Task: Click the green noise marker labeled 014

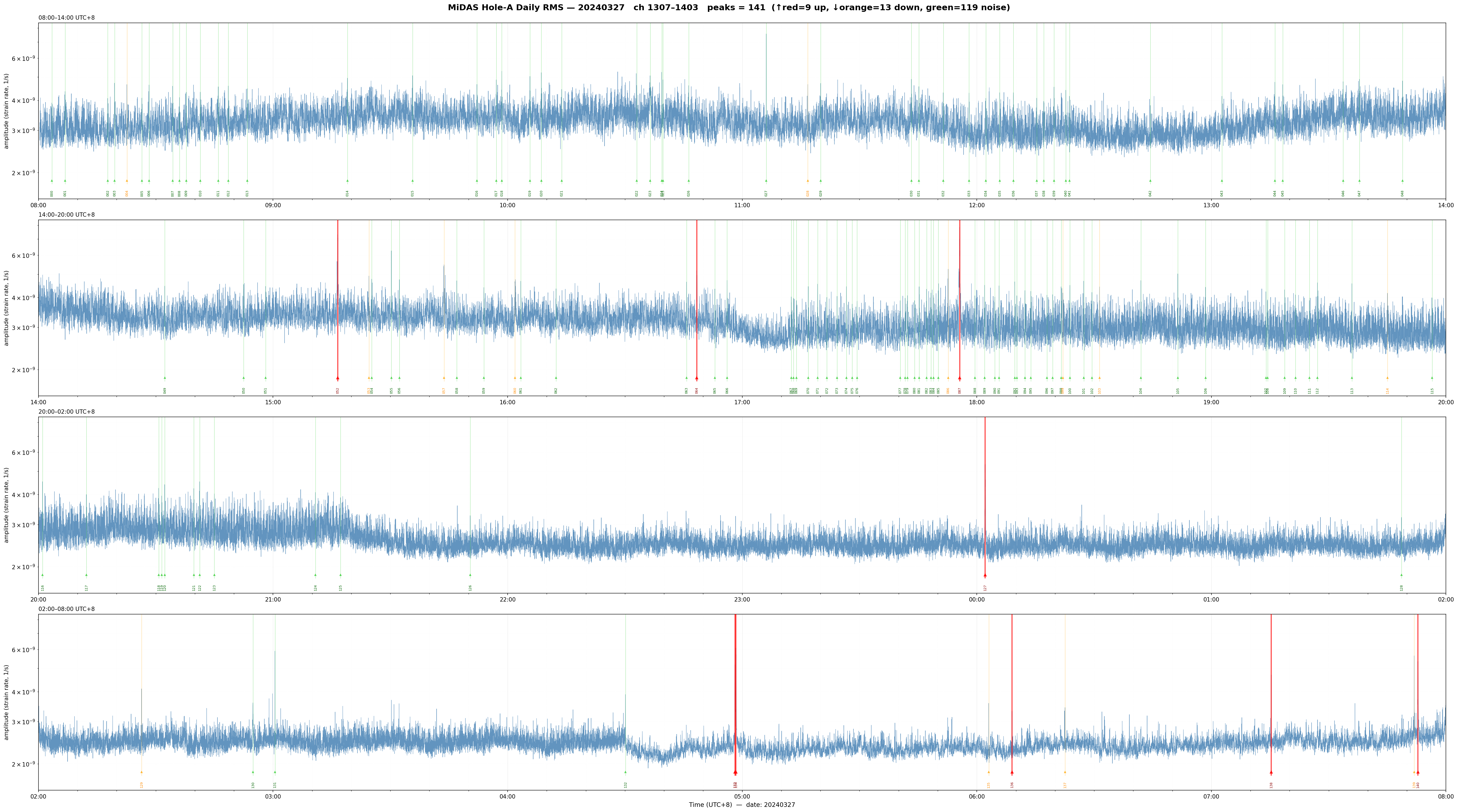Action: click(x=347, y=181)
